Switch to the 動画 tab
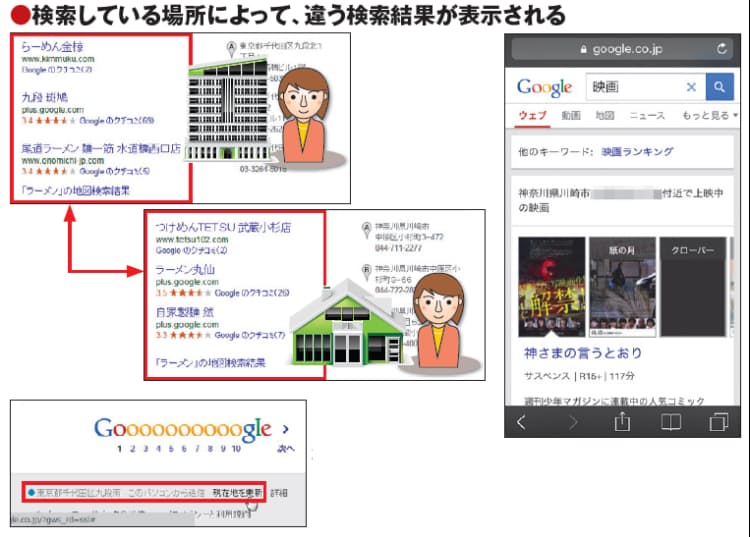Image resolution: width=750 pixels, height=537 pixels. pyautogui.click(x=571, y=115)
